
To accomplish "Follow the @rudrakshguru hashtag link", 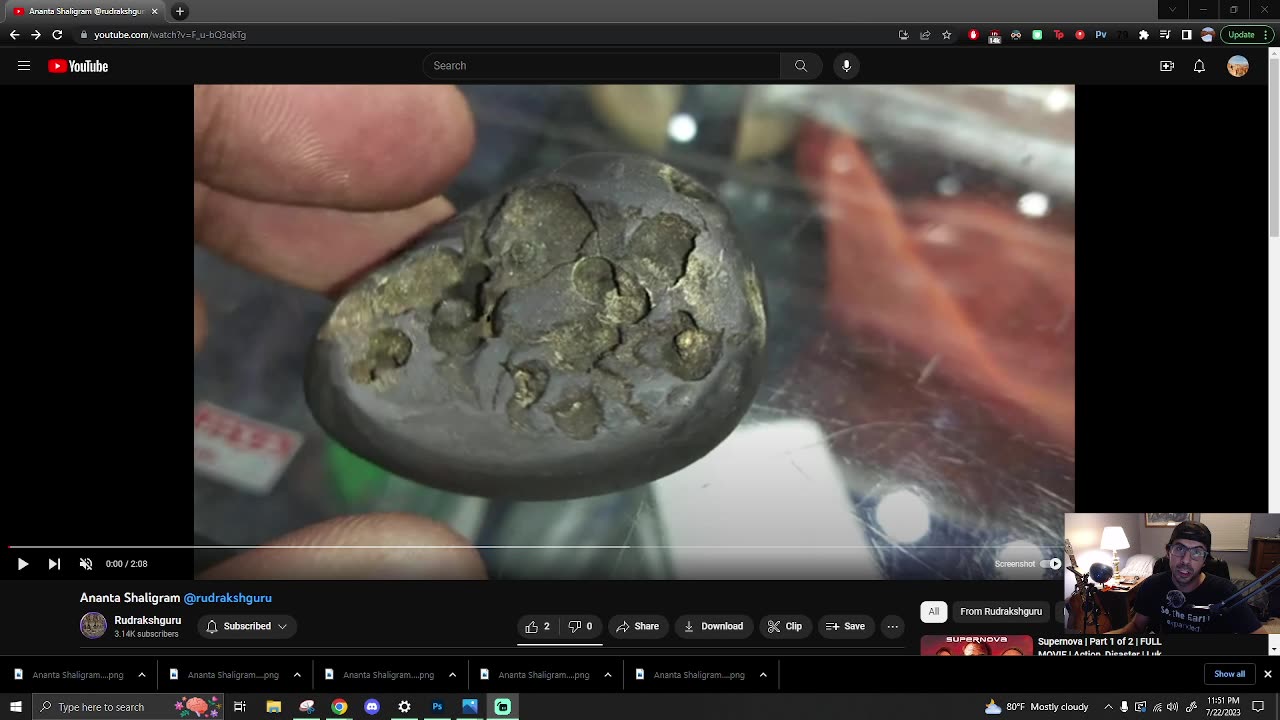I will point(228,598).
